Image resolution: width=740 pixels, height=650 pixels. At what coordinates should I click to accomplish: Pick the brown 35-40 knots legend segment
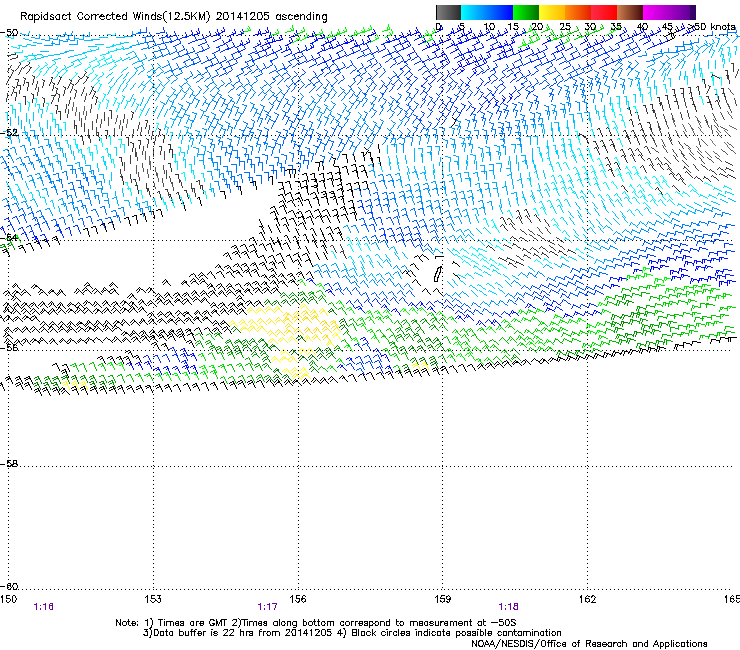(x=630, y=12)
